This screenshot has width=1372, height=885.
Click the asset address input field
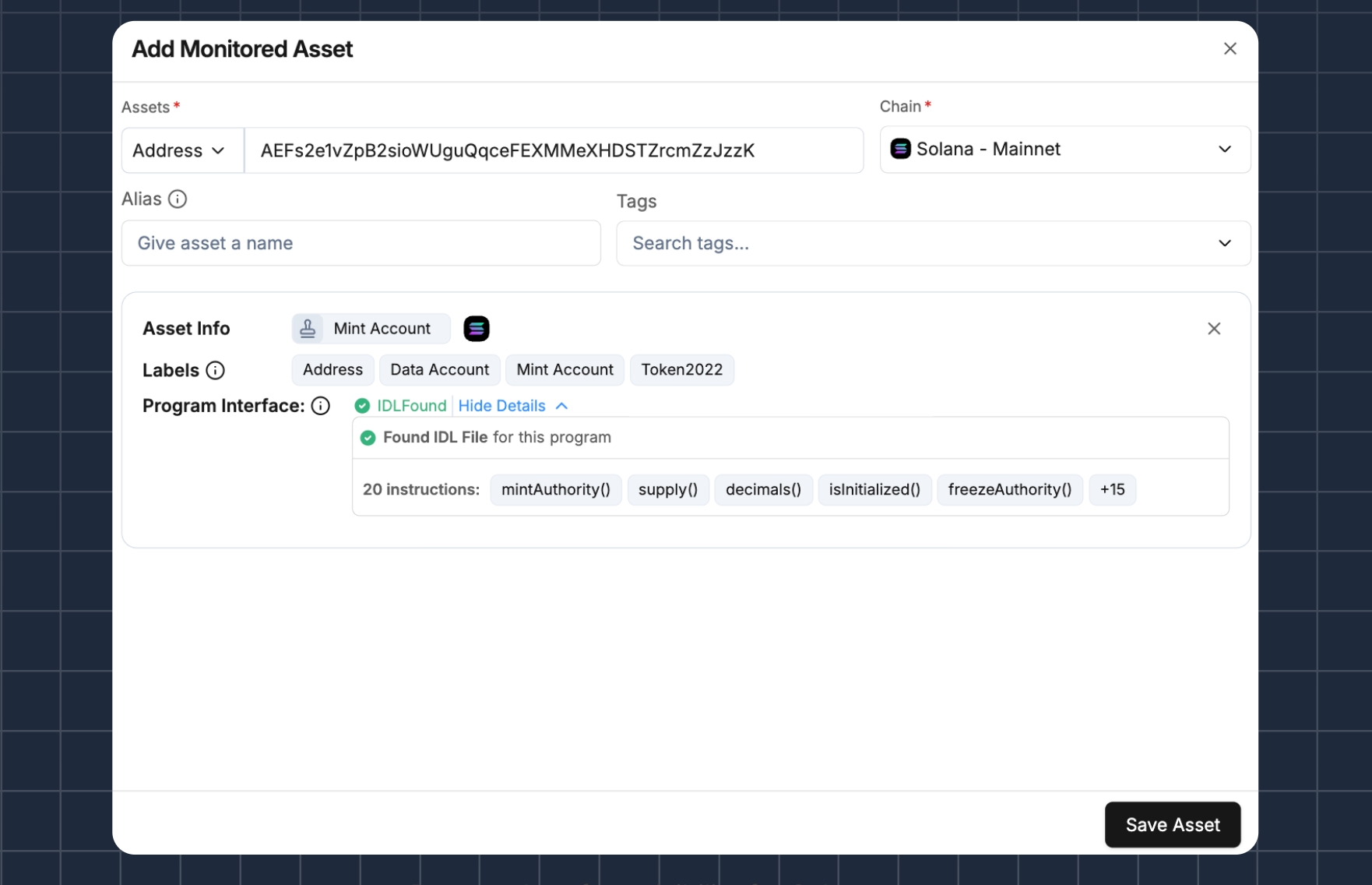click(553, 150)
